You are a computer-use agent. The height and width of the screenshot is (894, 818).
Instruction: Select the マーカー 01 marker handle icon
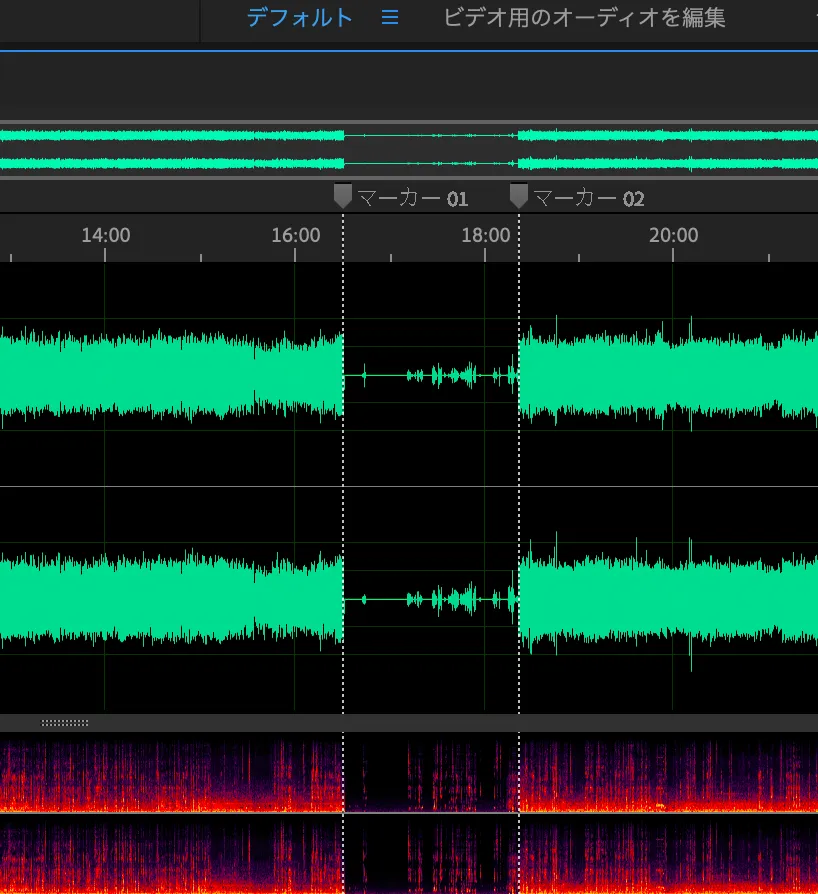[343, 196]
